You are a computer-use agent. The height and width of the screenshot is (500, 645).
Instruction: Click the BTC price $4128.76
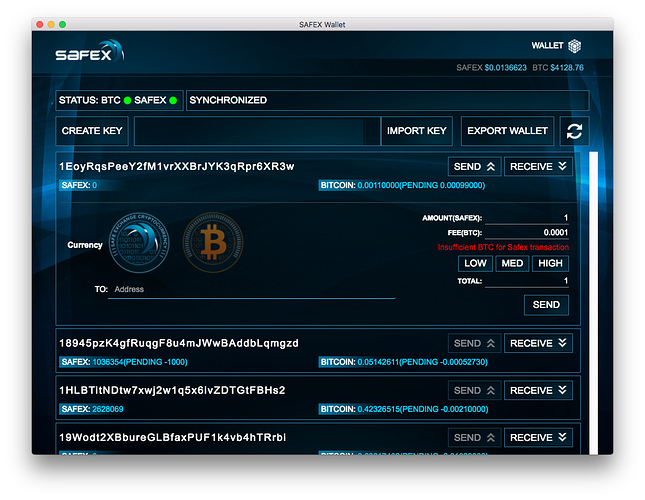567,68
